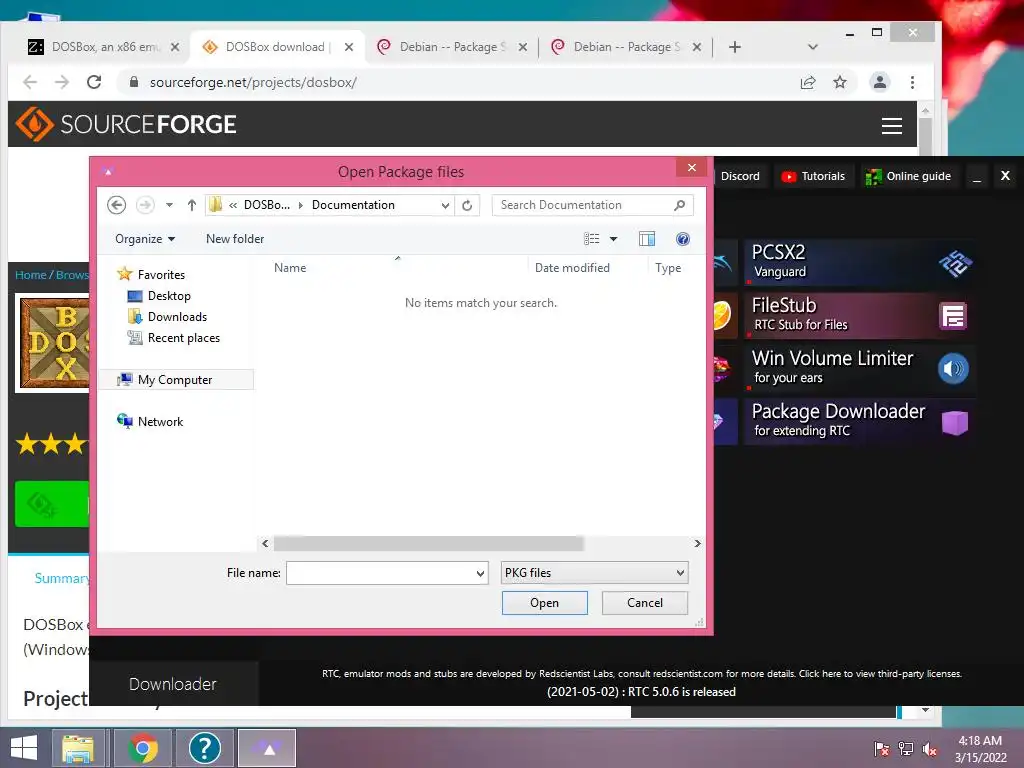Sort by Date modified column header
The height and width of the screenshot is (768, 1024).
[572, 268]
